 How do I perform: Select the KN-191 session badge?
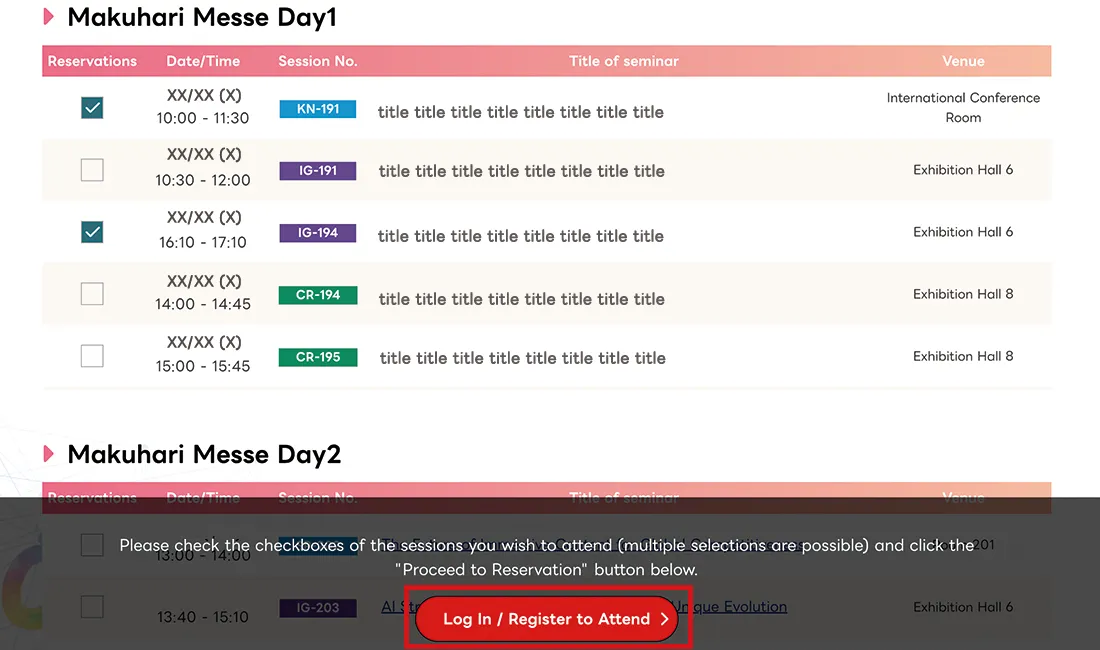(317, 108)
